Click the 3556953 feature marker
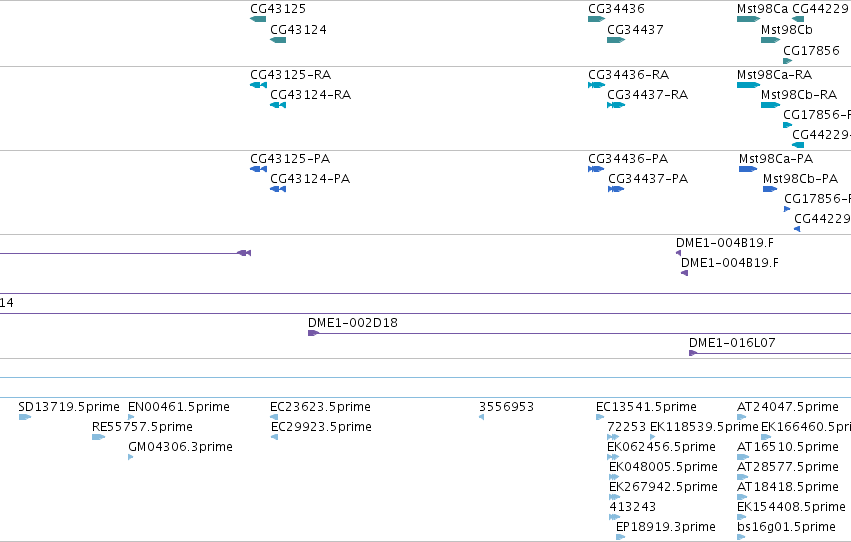 point(481,417)
